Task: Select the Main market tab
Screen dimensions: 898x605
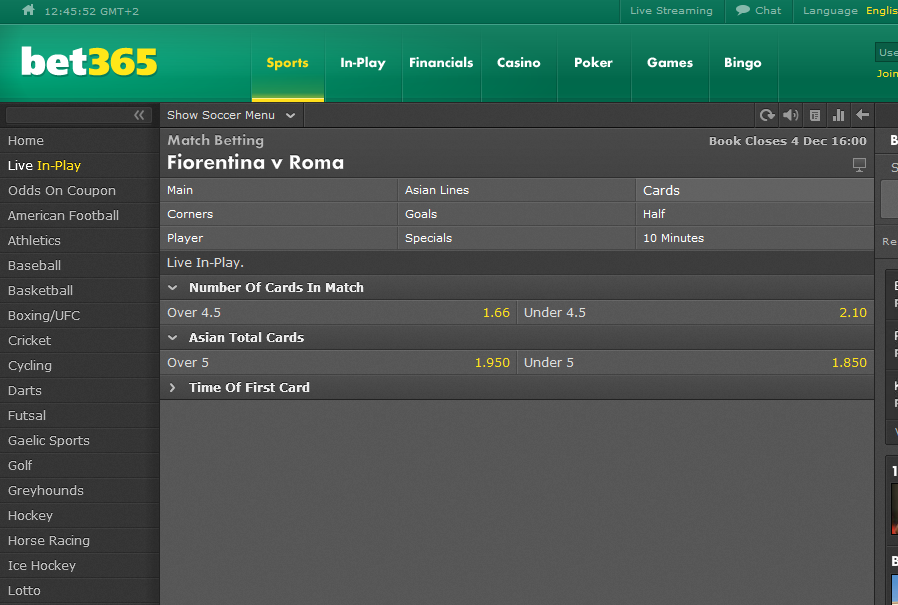Action: (278, 190)
